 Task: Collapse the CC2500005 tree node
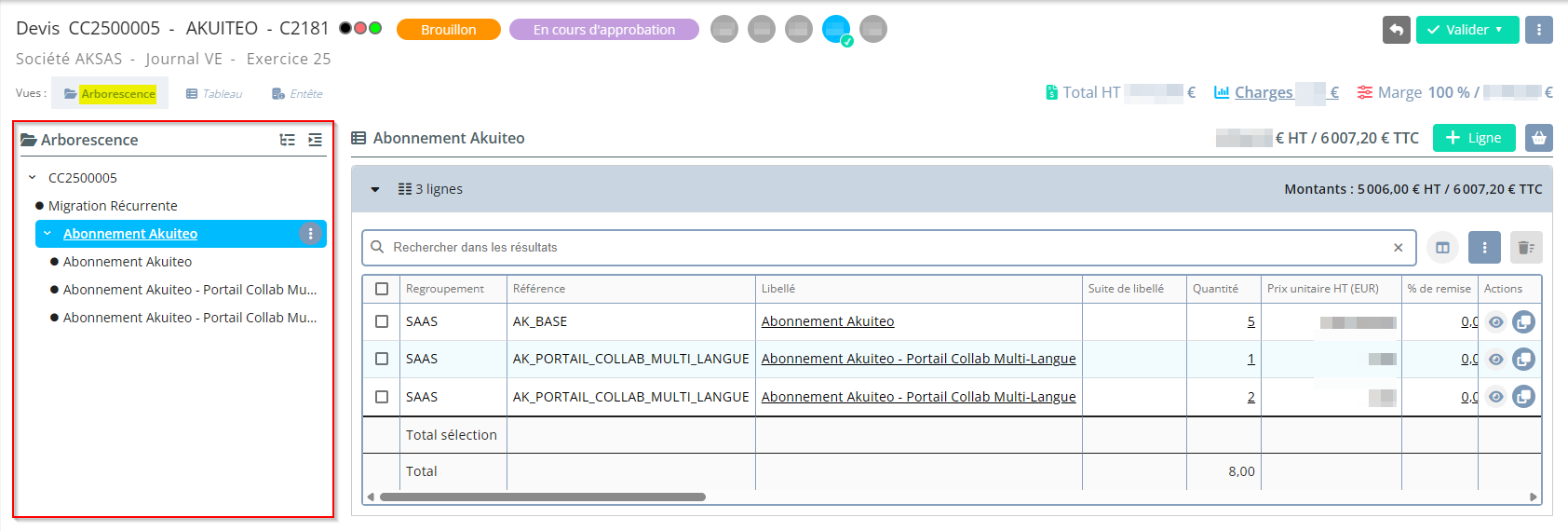32,177
